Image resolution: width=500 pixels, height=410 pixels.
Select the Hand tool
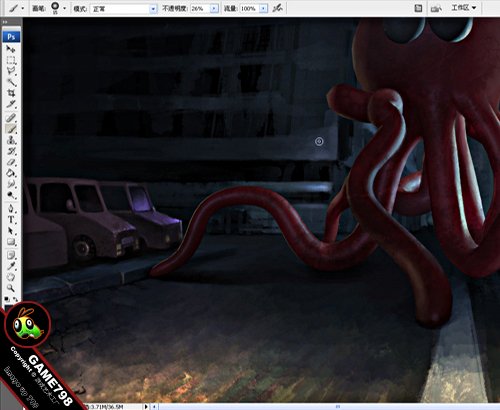[11, 277]
